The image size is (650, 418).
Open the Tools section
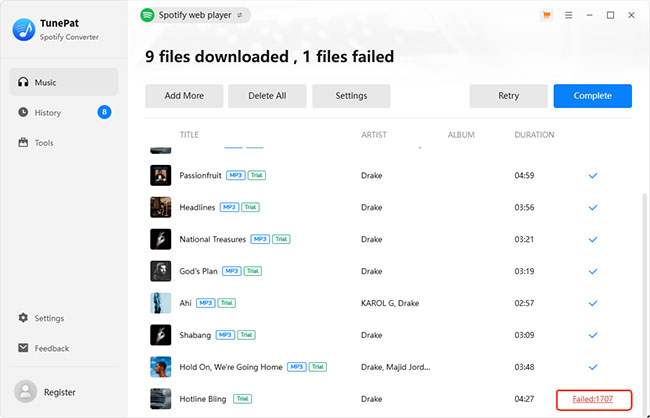[64, 143]
